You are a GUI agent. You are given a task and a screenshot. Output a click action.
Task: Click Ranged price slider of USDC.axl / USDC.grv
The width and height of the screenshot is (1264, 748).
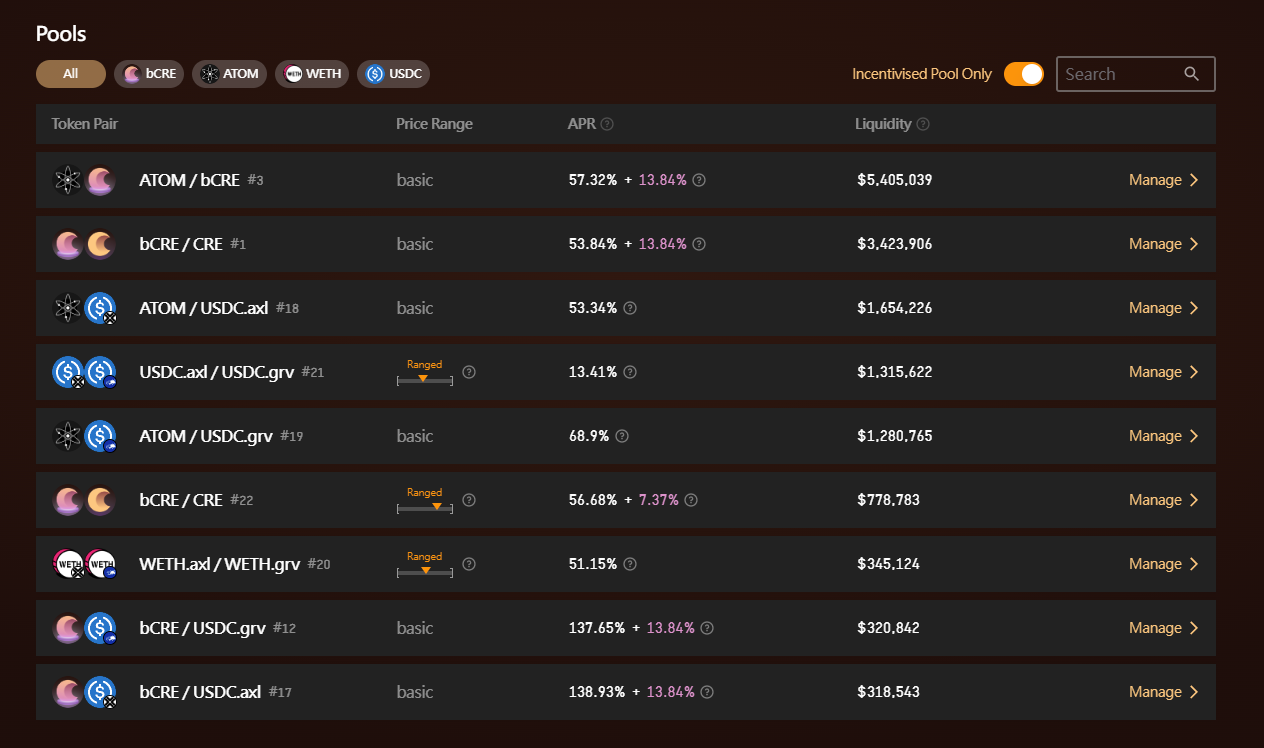coord(425,379)
